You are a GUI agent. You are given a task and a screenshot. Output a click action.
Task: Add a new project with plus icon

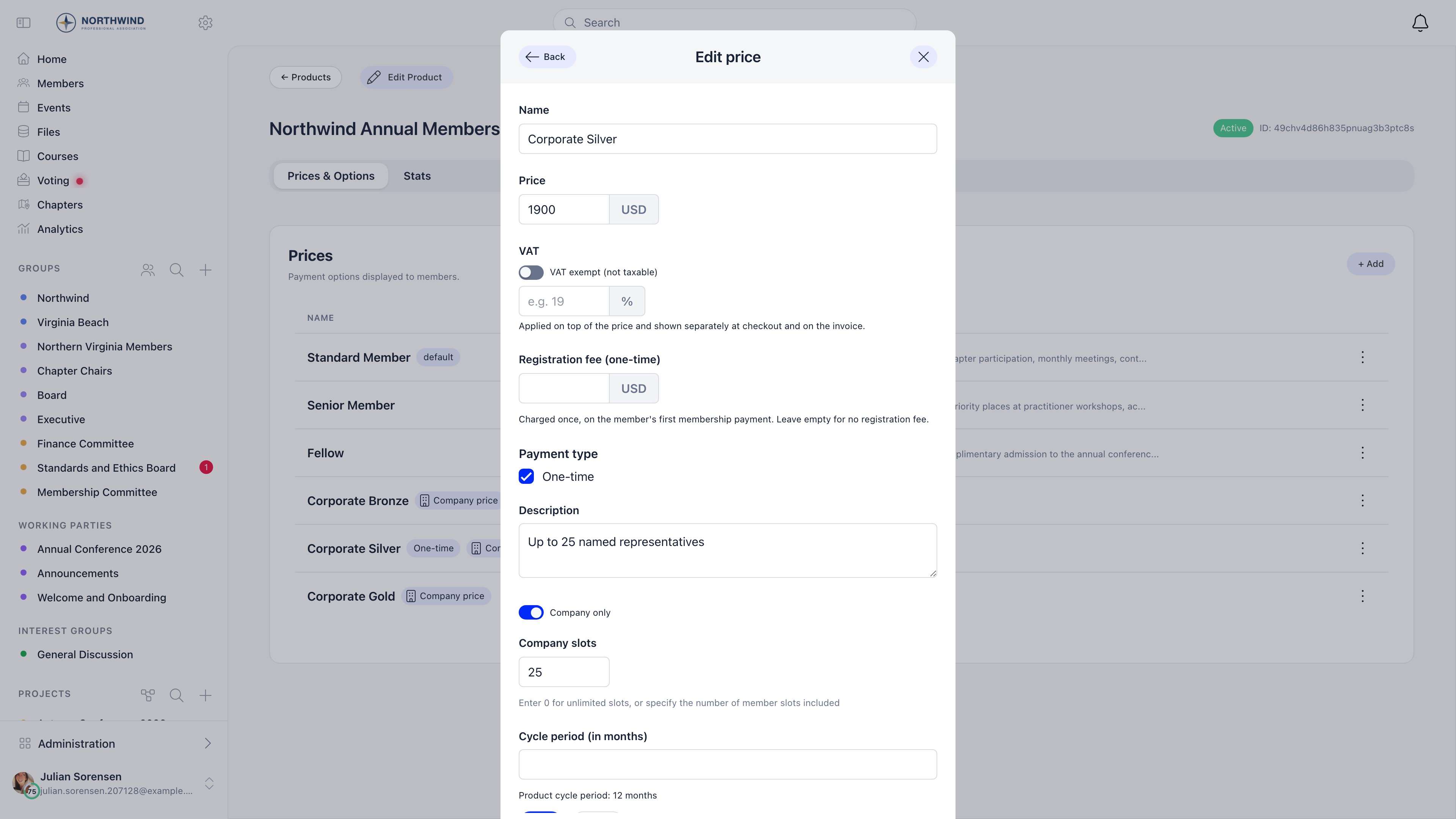205,695
